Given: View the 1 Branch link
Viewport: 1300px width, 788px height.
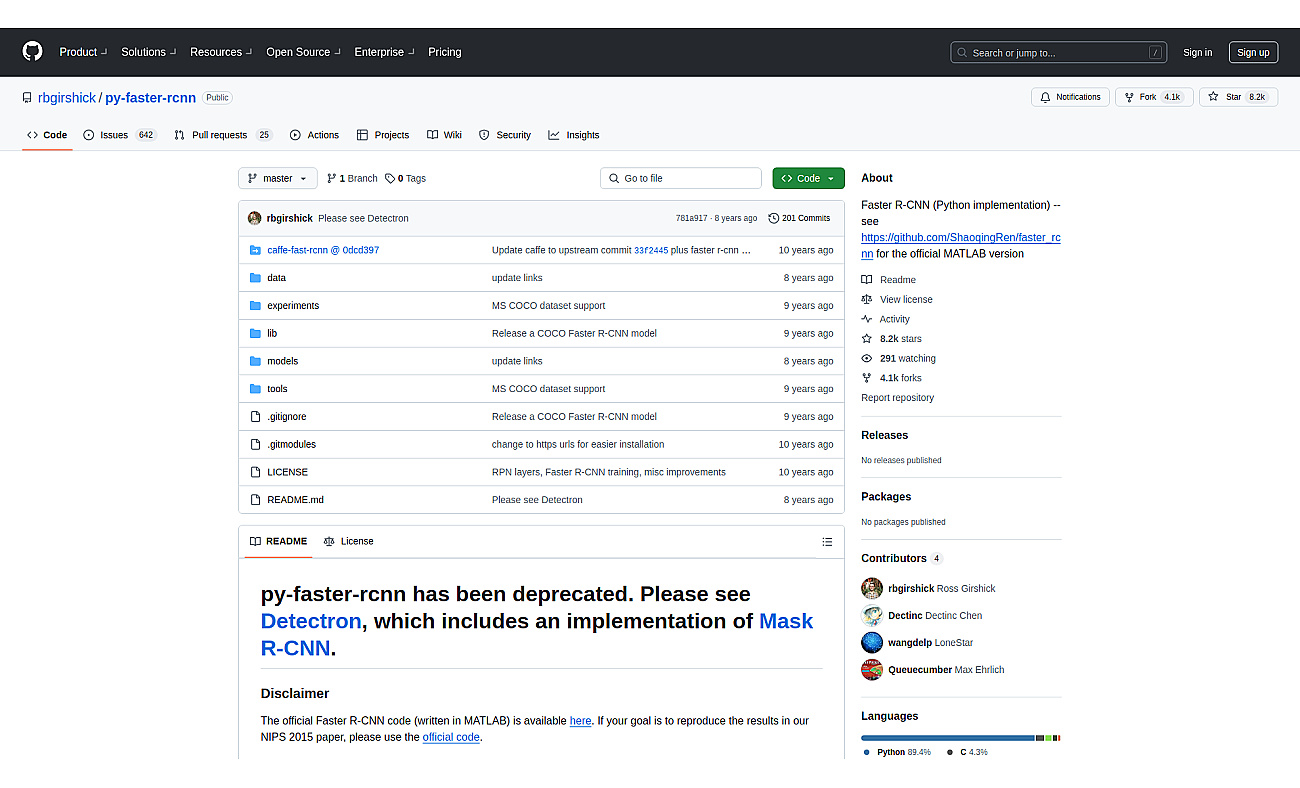Looking at the screenshot, I should tap(352, 178).
